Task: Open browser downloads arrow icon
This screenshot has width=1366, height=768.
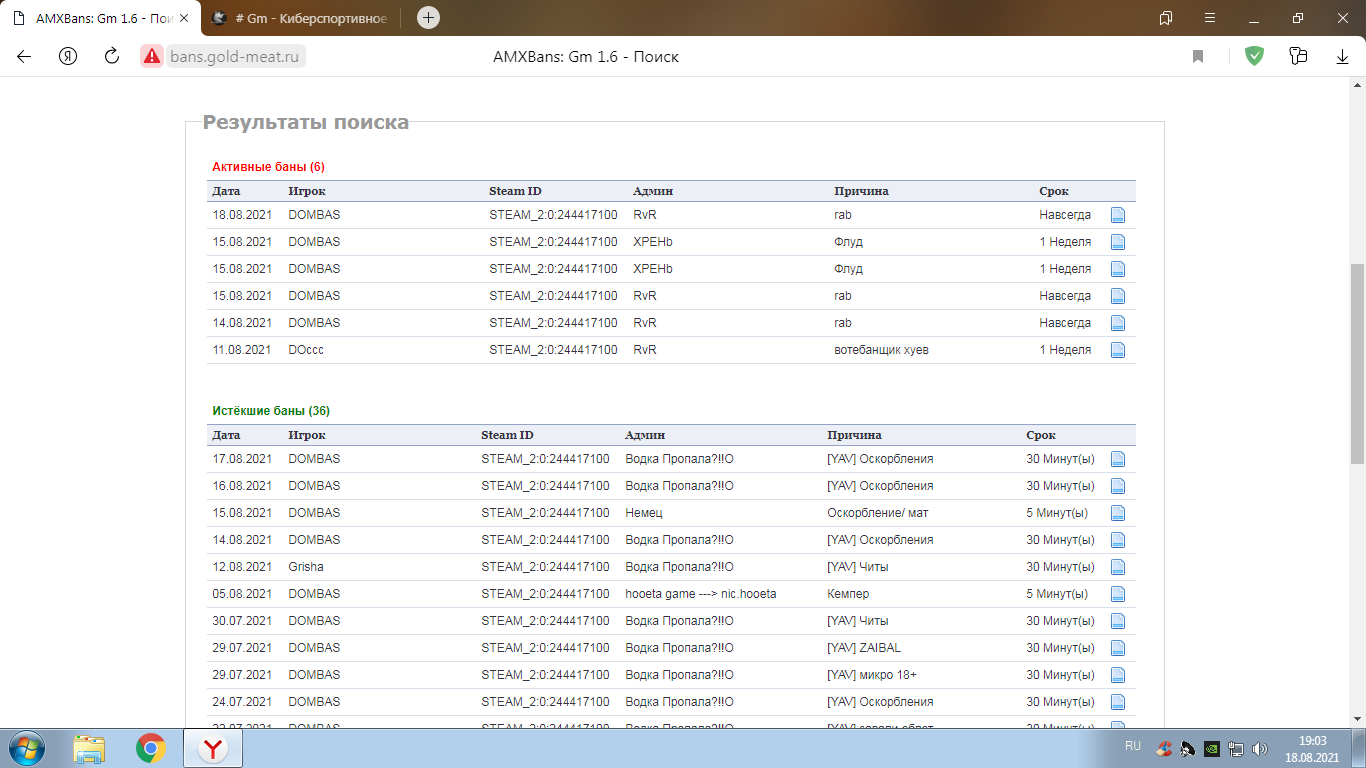Action: click(1343, 57)
